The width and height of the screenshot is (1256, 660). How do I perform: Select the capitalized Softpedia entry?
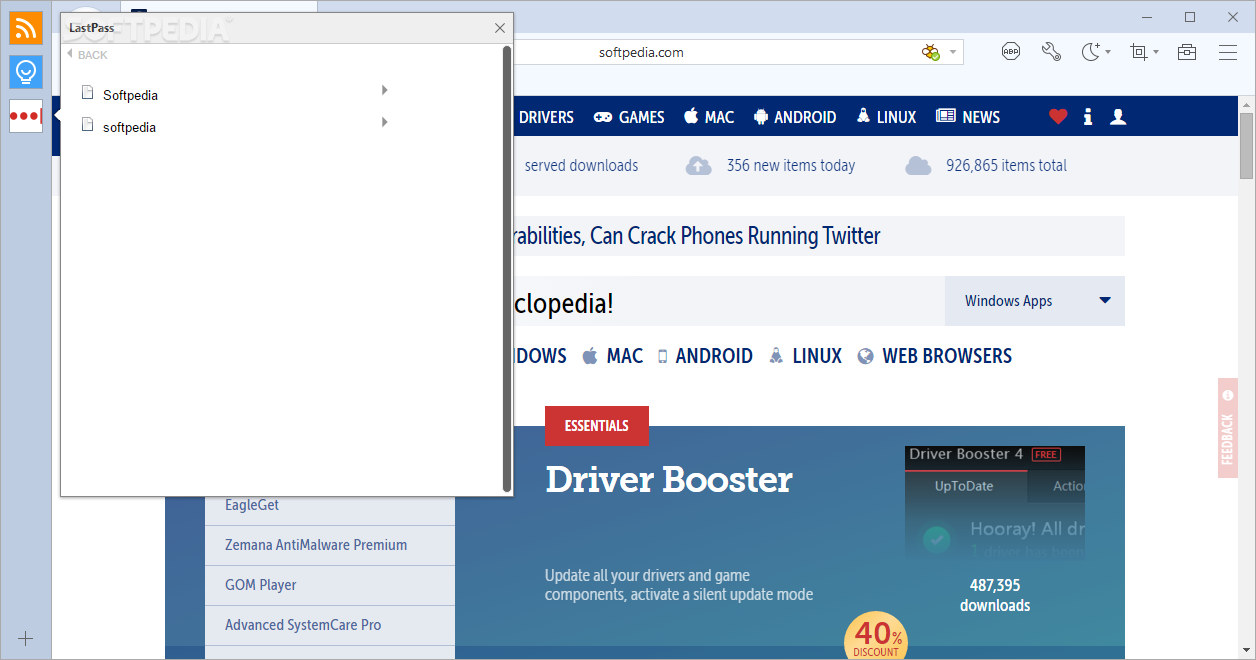pos(130,95)
